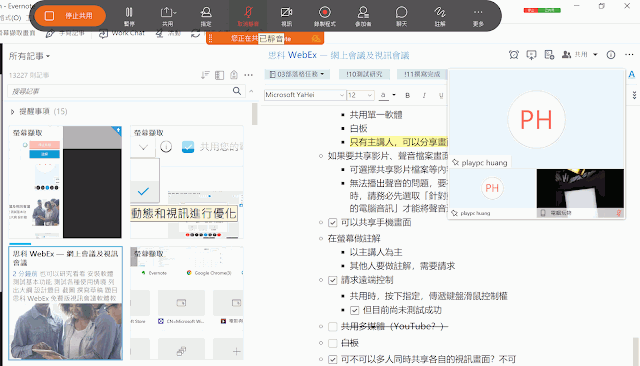Click the notebook filter icon beside view layout

point(234,75)
